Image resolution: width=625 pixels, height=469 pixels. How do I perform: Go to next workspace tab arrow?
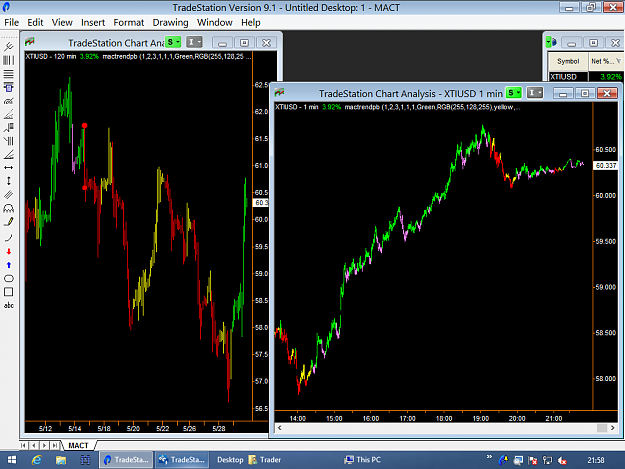pos(44,445)
